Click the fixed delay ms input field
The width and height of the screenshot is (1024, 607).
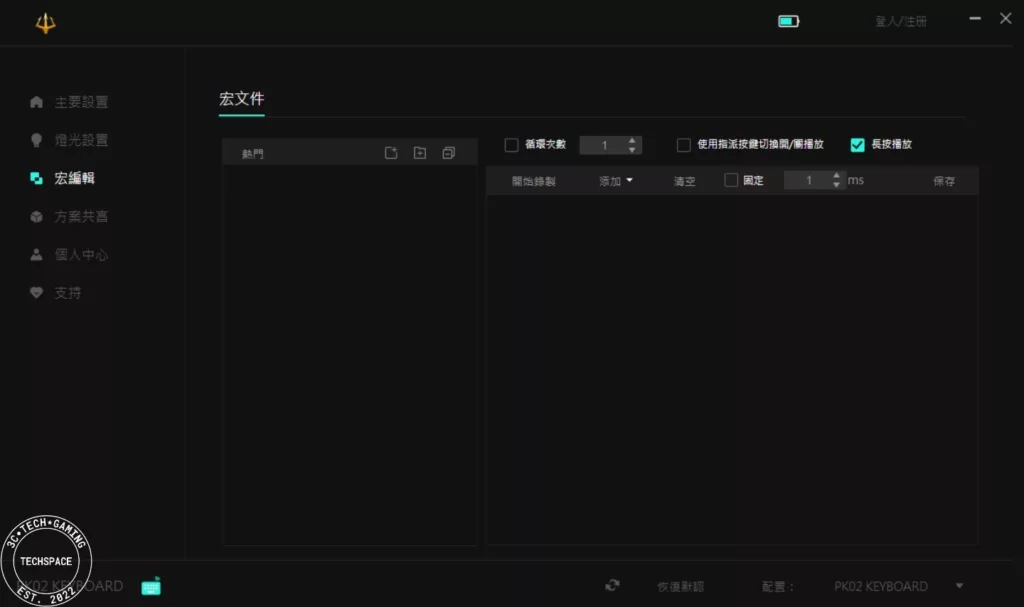coord(808,181)
